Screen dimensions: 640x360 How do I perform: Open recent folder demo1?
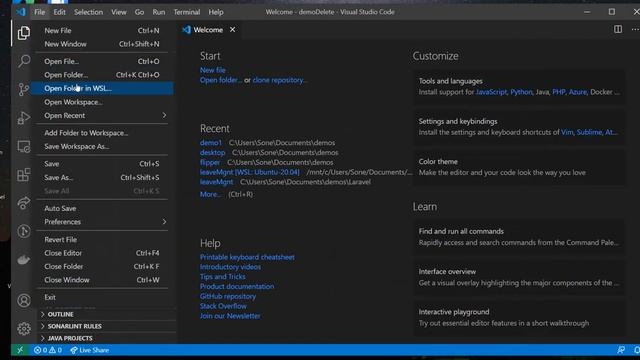pyautogui.click(x=211, y=143)
